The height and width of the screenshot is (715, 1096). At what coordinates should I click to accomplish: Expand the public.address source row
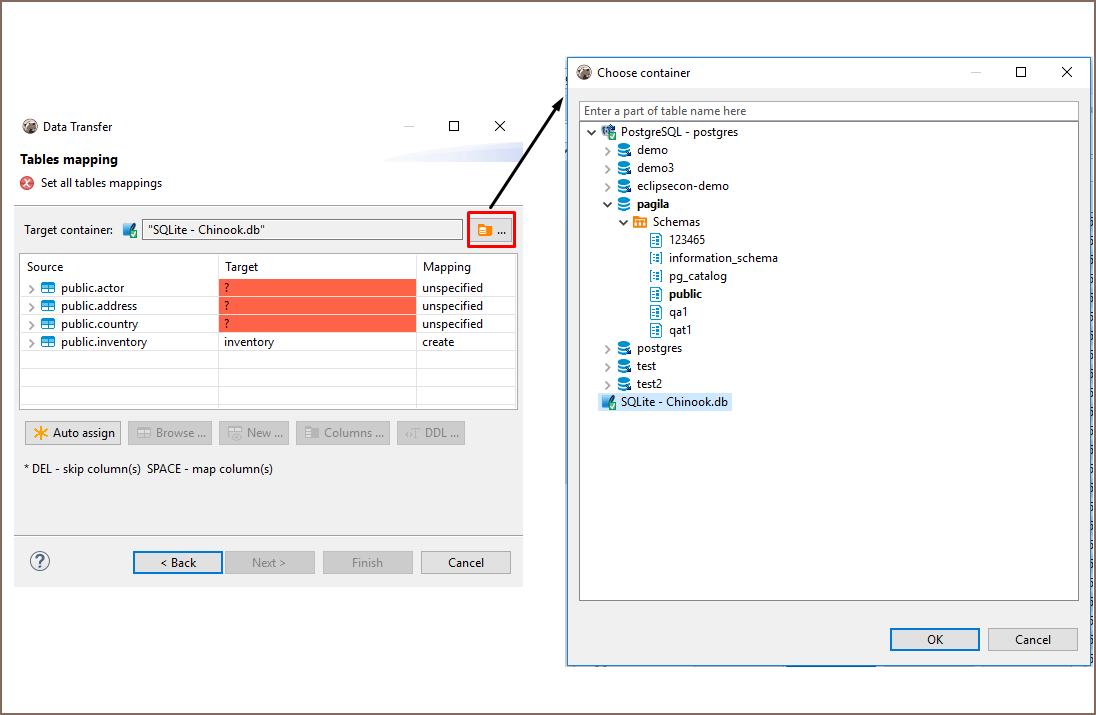tap(31, 306)
